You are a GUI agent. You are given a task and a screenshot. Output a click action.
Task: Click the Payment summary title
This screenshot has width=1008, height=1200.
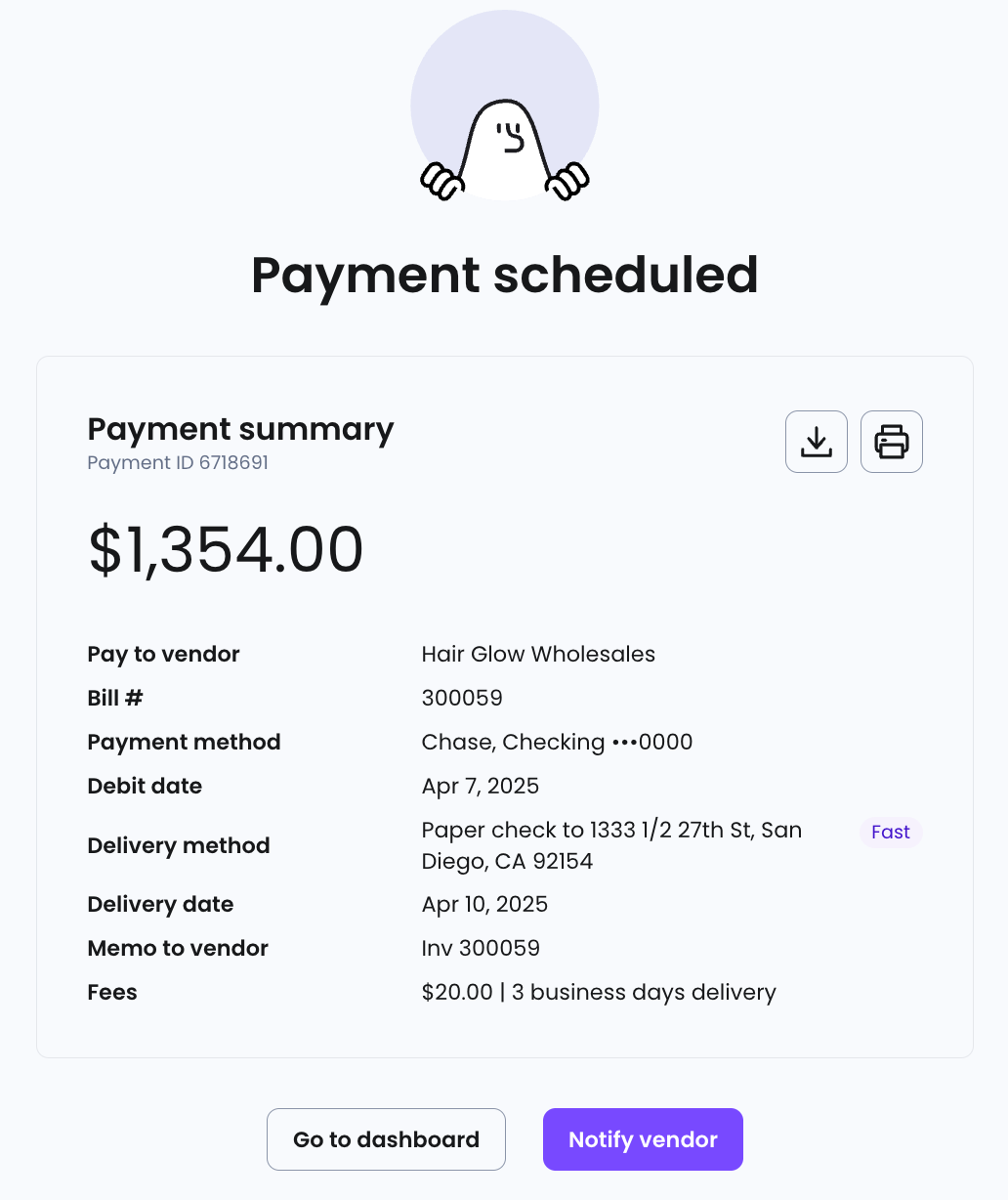240,429
